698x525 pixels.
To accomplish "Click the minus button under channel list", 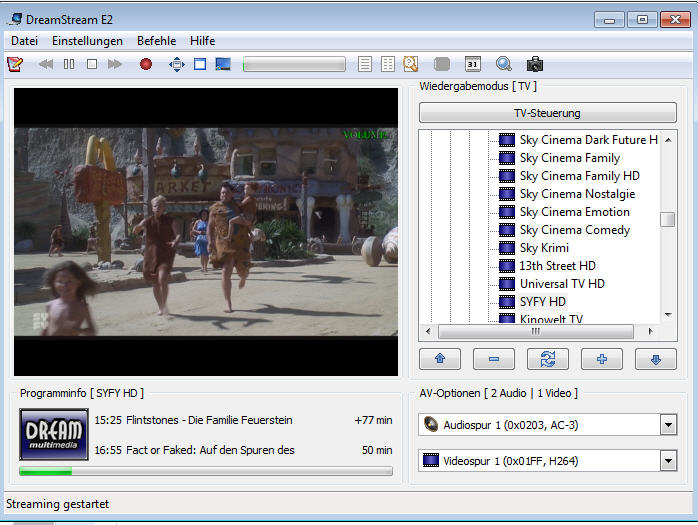I will point(494,359).
